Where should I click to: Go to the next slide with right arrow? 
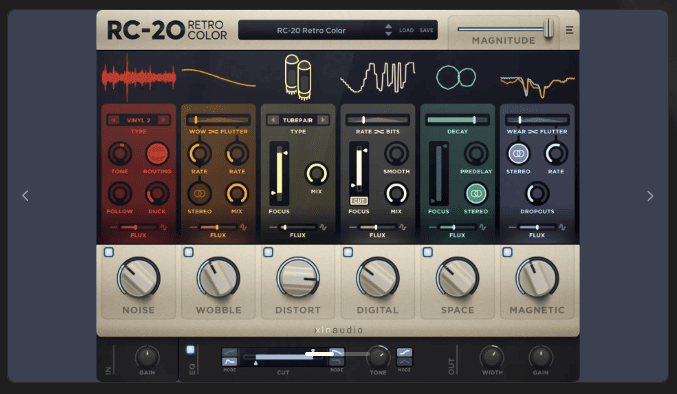tap(650, 196)
